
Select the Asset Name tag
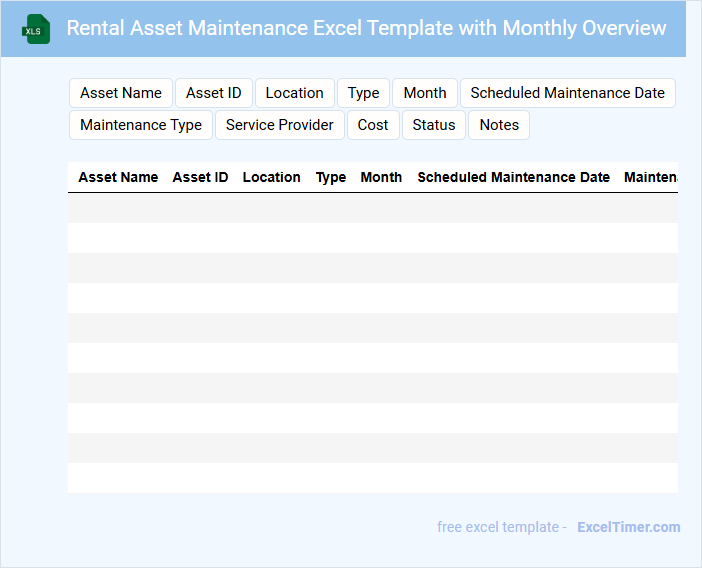[x=121, y=93]
